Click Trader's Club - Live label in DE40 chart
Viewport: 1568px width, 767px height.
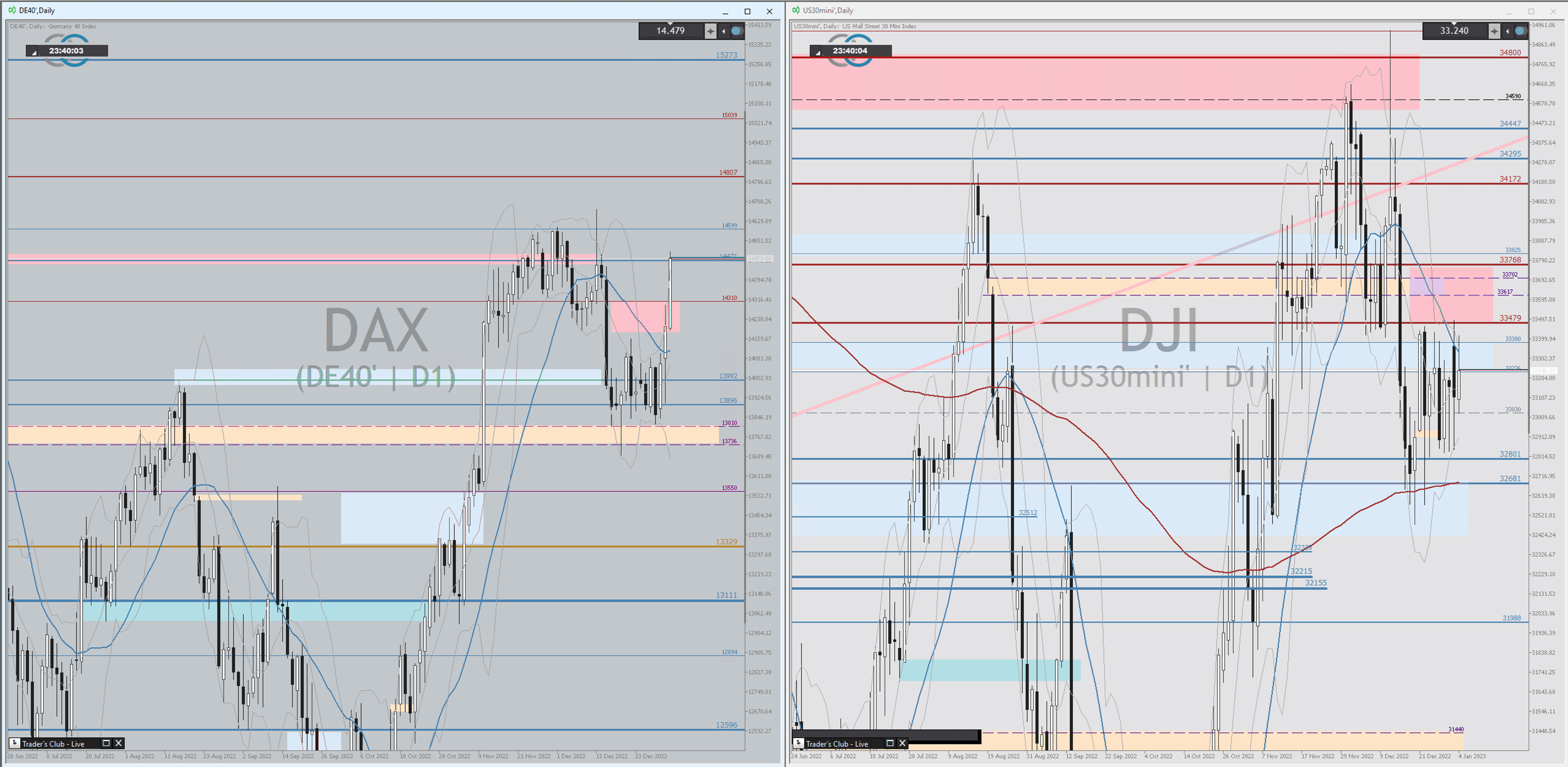tap(53, 744)
